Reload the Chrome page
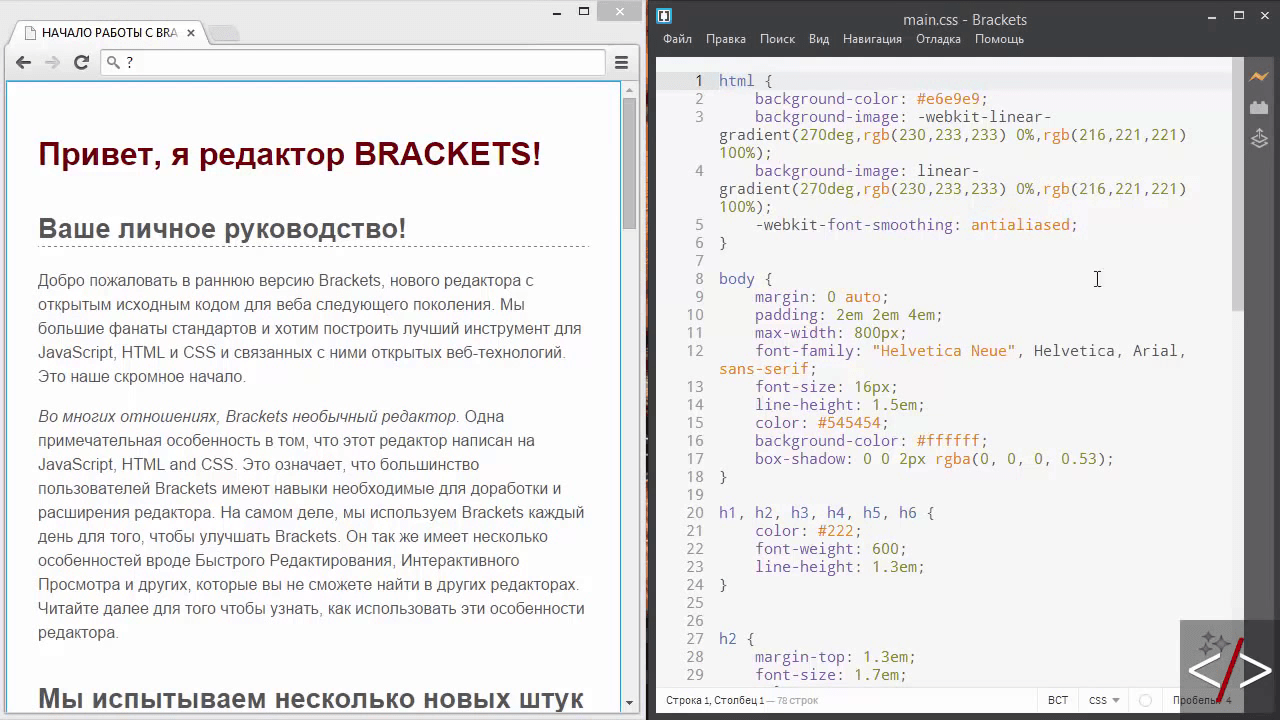The image size is (1280, 720). pos(82,62)
